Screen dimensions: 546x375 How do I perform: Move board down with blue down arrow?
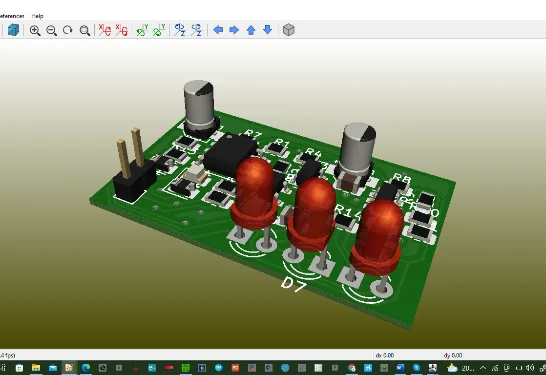pyautogui.click(x=267, y=30)
